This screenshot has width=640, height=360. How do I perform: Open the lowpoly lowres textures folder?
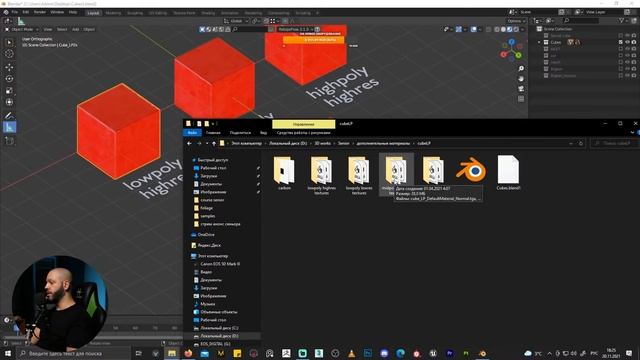[359, 175]
